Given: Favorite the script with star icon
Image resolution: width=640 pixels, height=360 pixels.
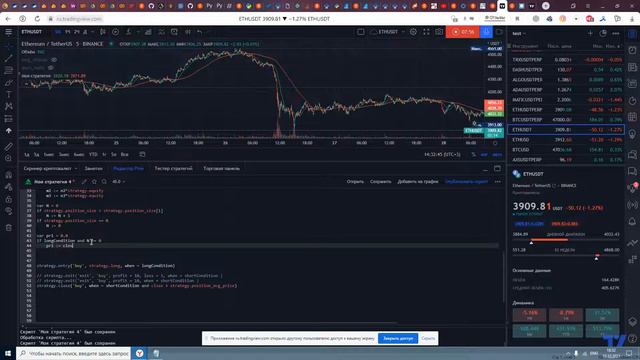Looking at the screenshot, I should pos(94,182).
